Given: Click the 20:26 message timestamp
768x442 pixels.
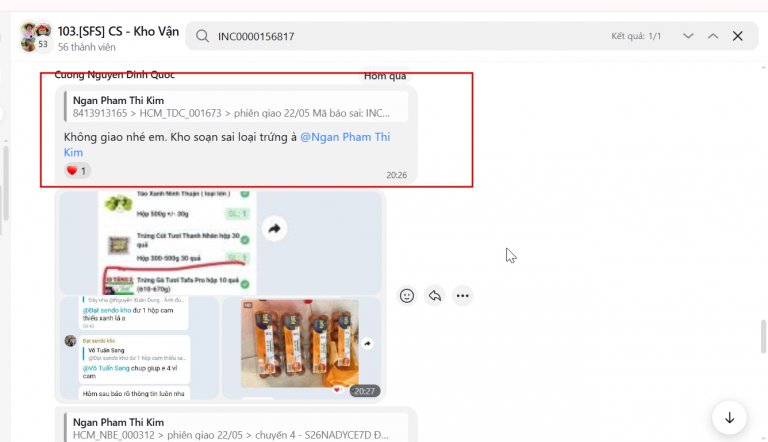Looking at the screenshot, I should coord(396,175).
